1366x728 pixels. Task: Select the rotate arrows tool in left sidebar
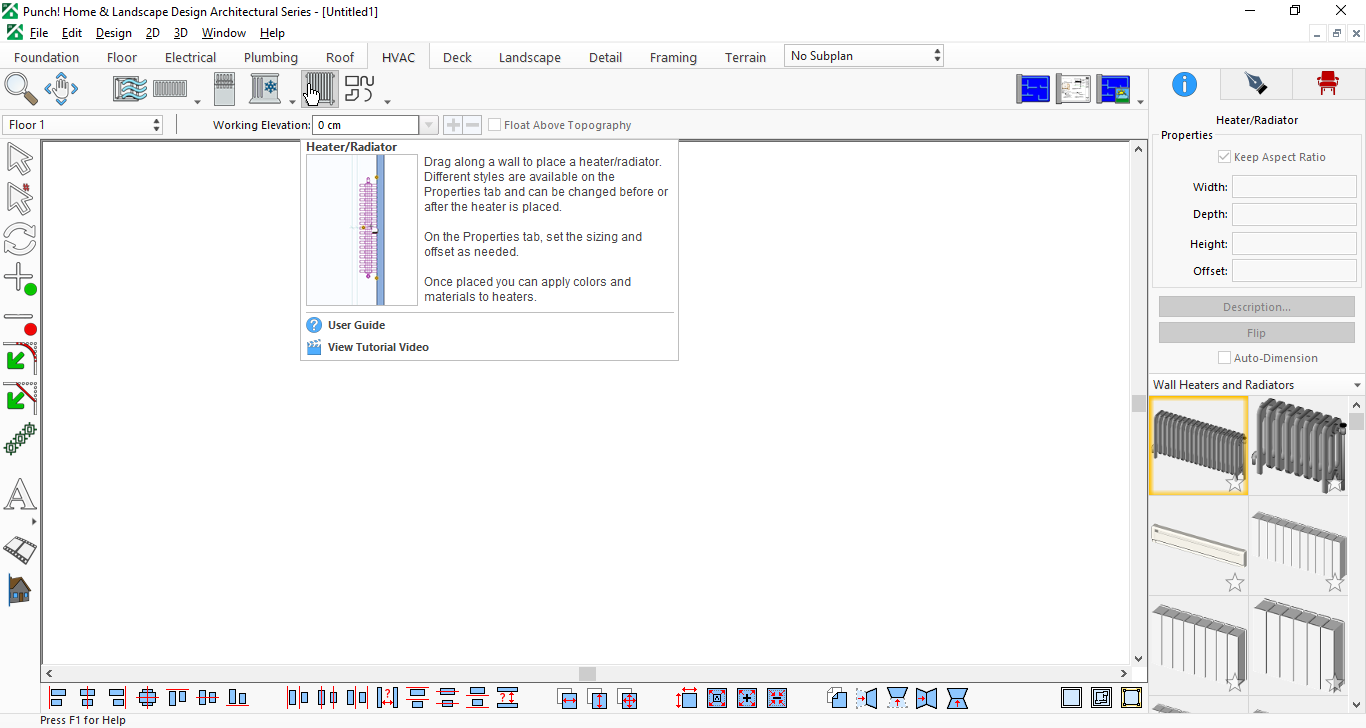click(19, 239)
